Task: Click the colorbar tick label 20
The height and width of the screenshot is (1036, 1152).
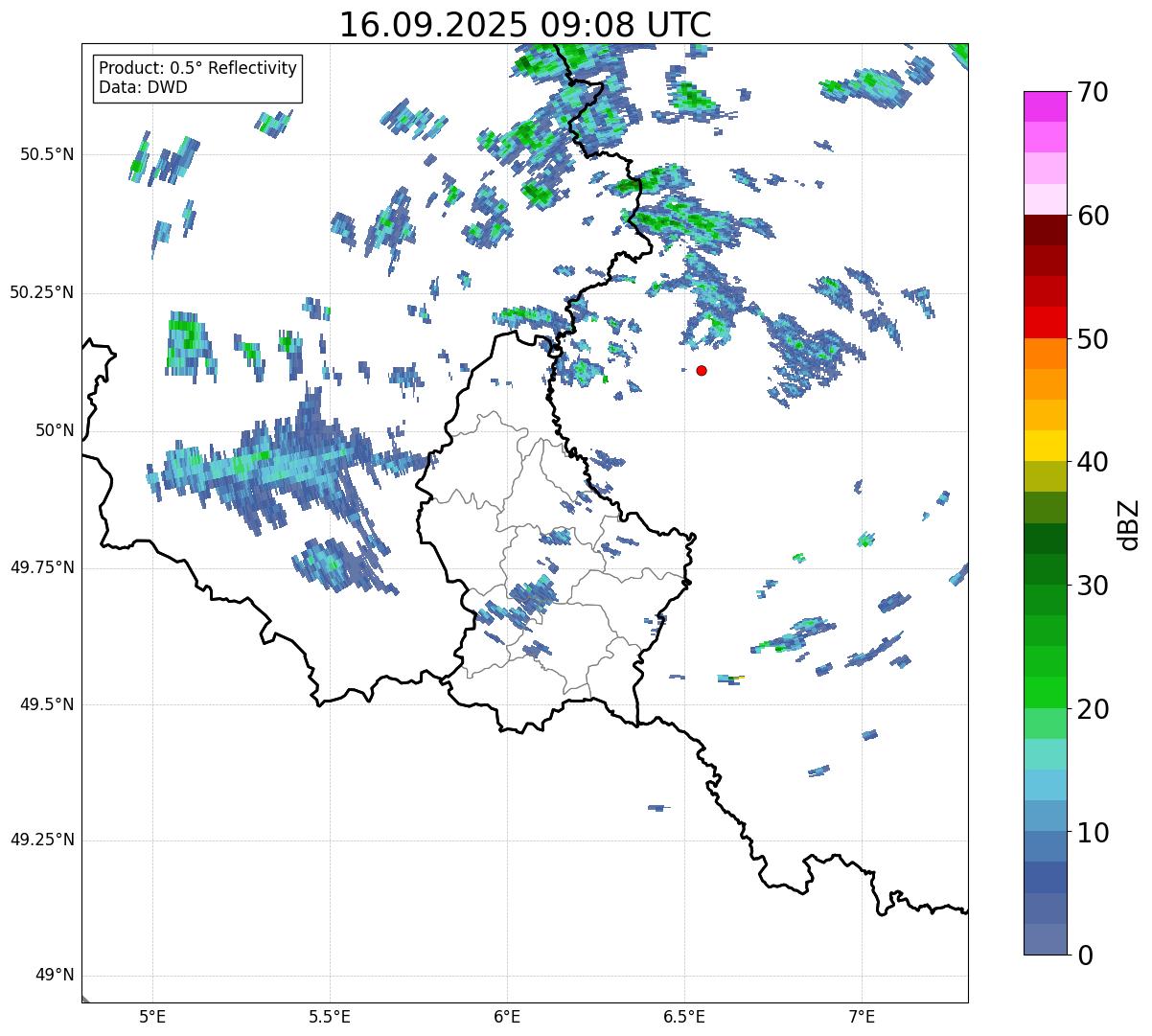Action: tap(1092, 709)
